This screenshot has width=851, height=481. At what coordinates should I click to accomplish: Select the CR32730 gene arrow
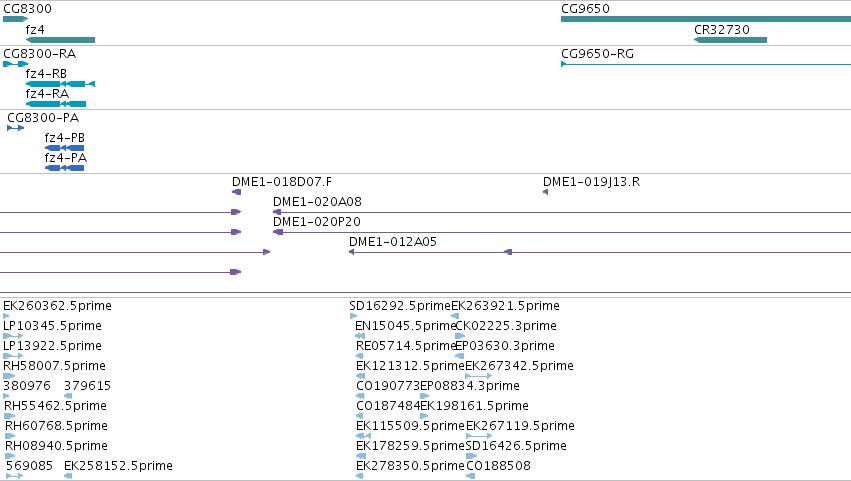pyautogui.click(x=730, y=40)
